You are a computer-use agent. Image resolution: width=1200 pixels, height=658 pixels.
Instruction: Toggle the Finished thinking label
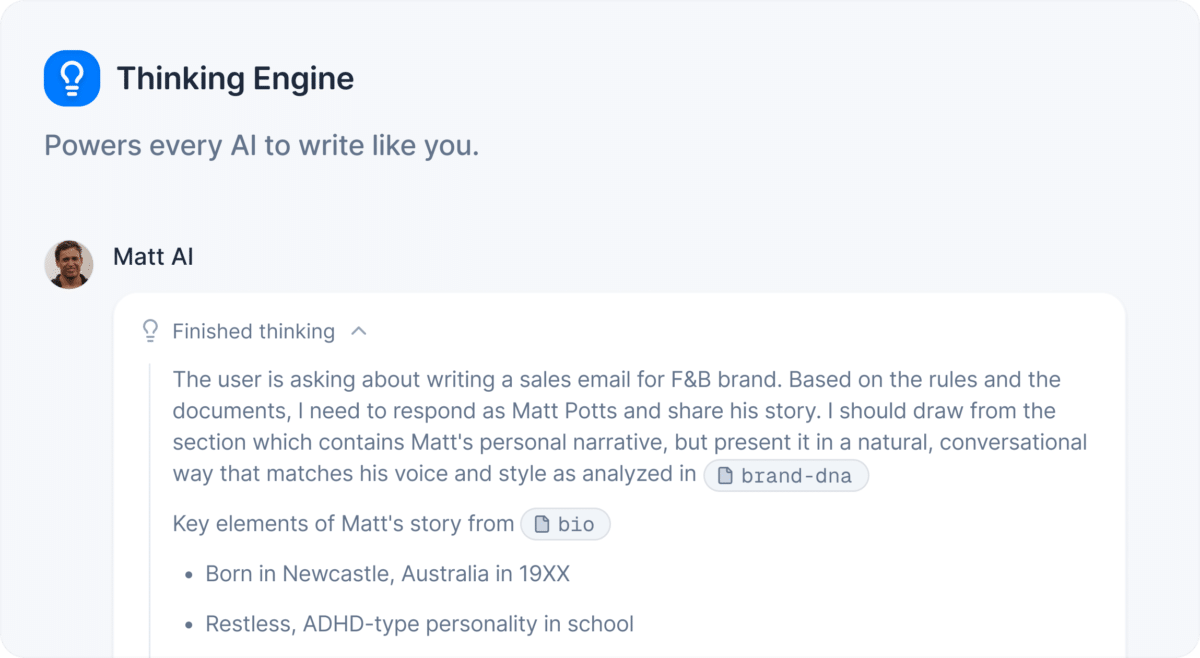pyautogui.click(x=253, y=331)
